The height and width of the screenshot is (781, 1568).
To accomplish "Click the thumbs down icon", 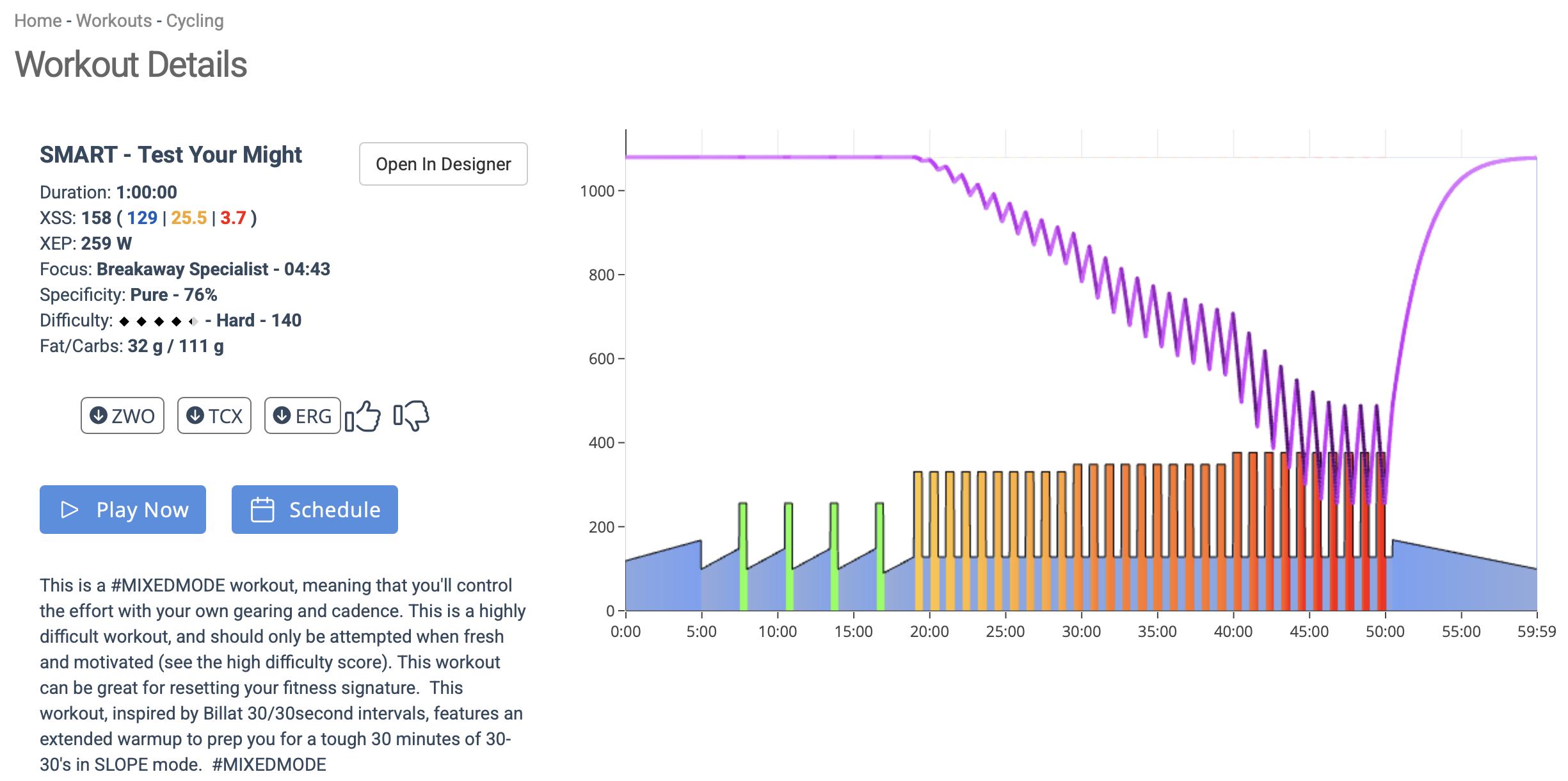I will point(412,416).
